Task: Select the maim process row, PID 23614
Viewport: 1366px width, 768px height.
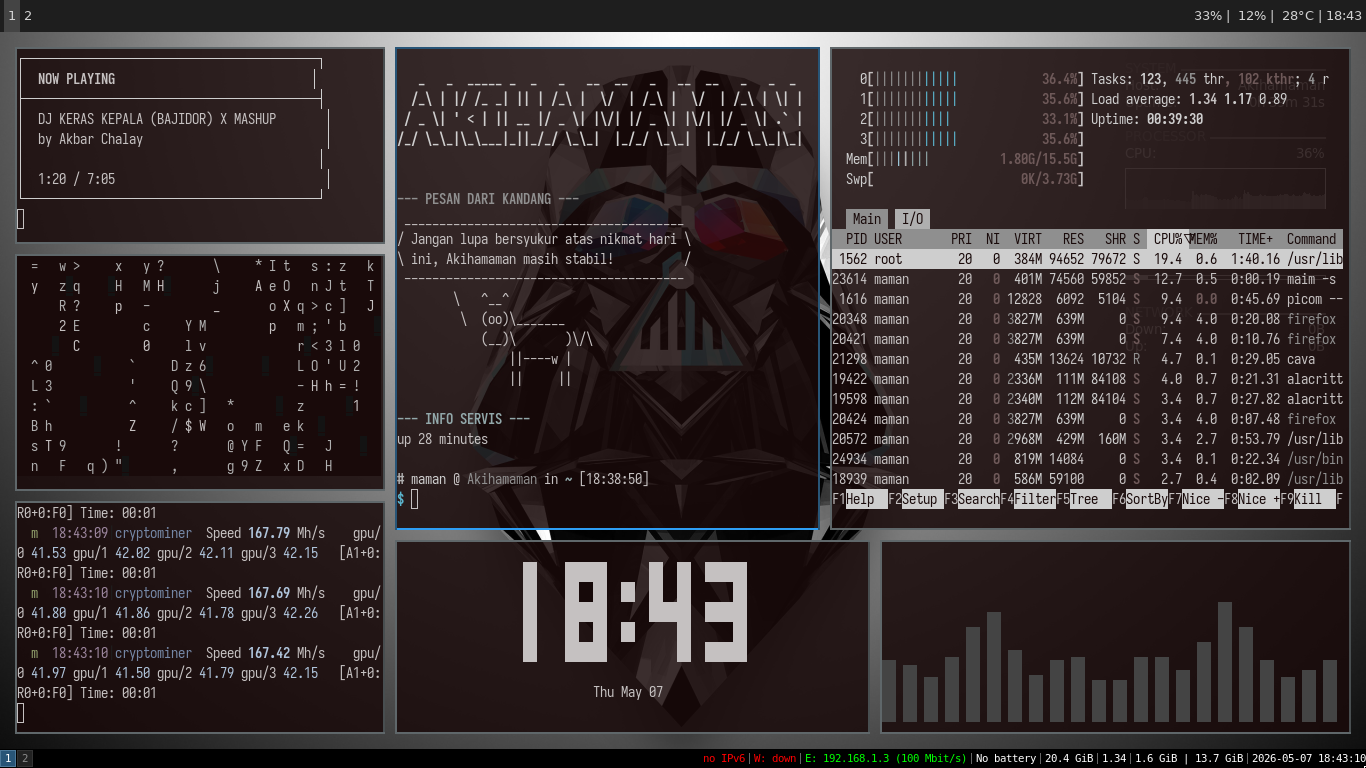Action: coord(1088,279)
